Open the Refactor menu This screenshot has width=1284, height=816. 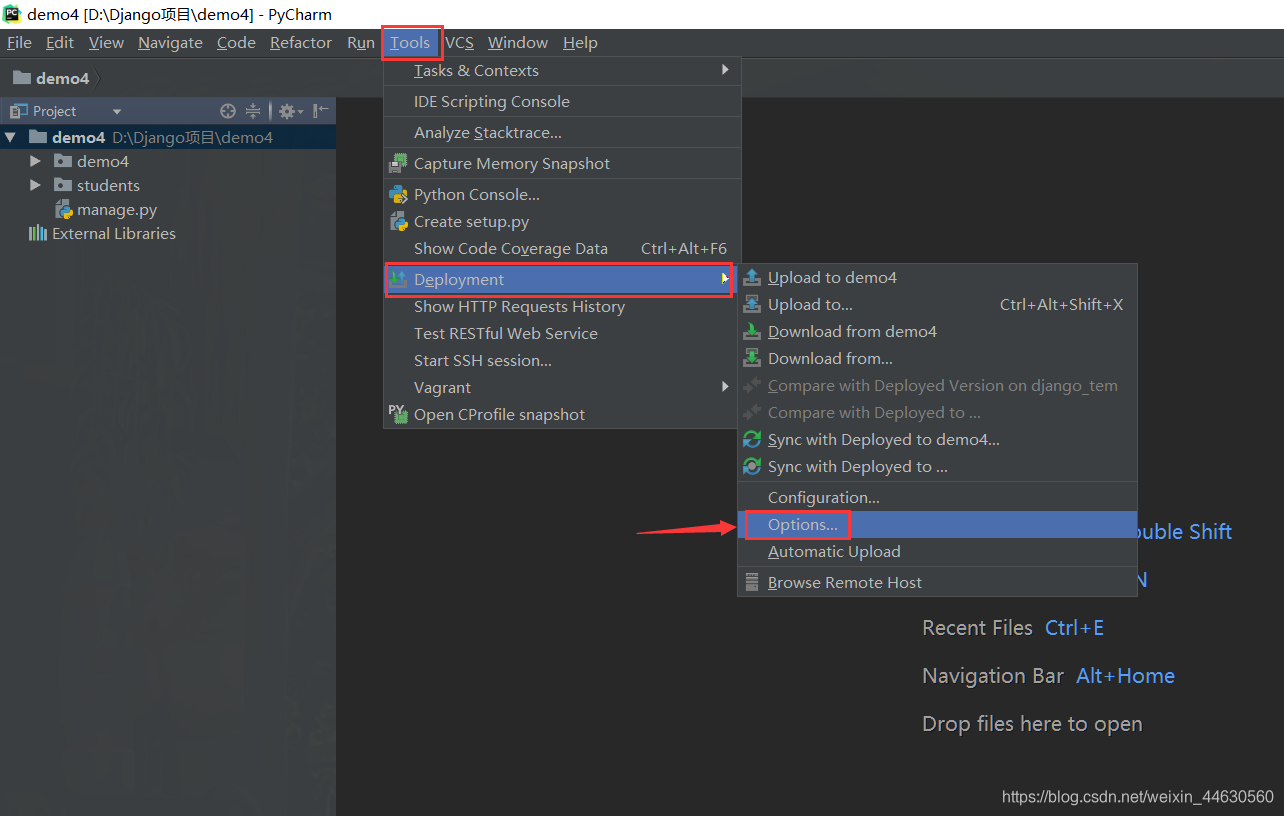[301, 42]
